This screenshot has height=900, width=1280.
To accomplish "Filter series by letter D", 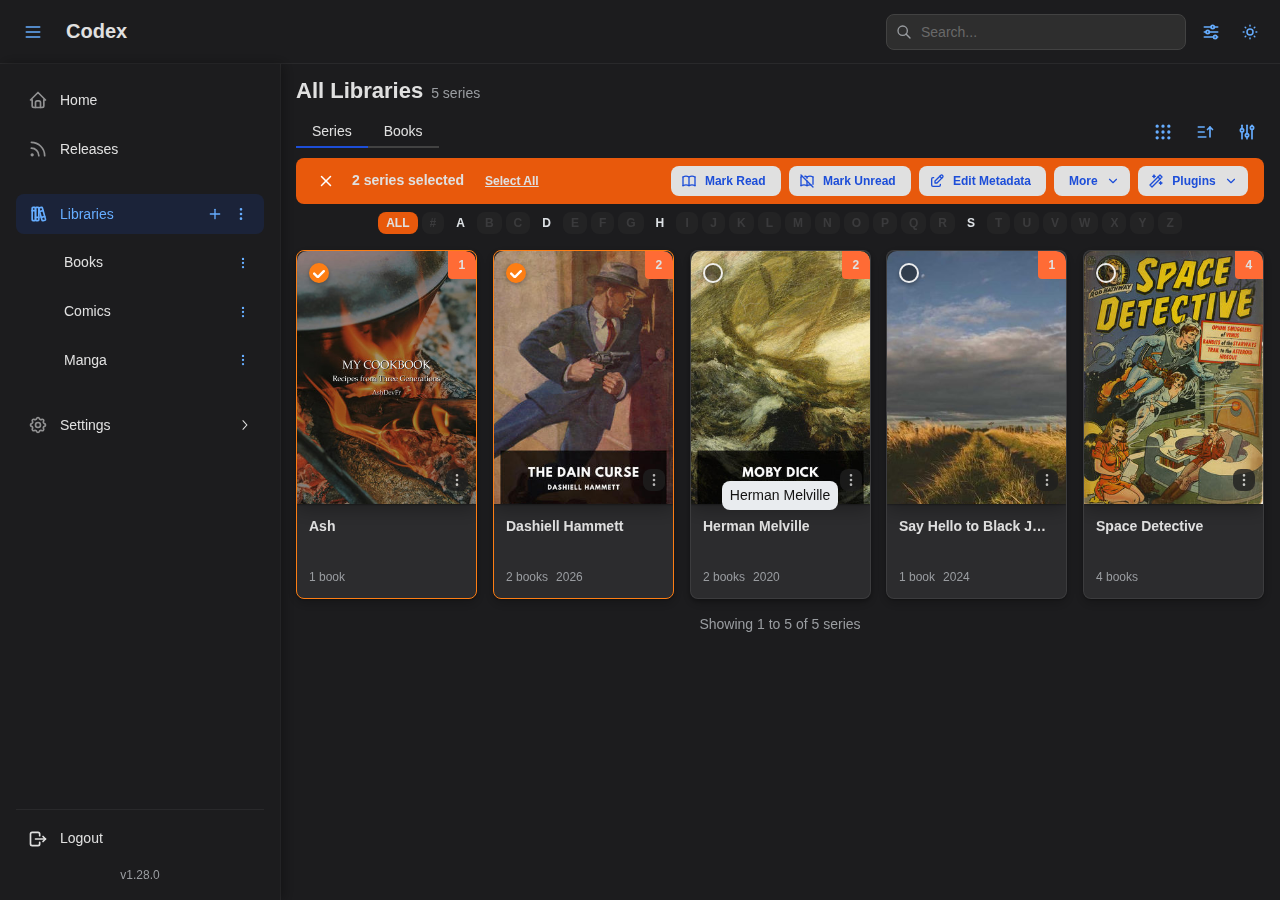I will tap(546, 223).
